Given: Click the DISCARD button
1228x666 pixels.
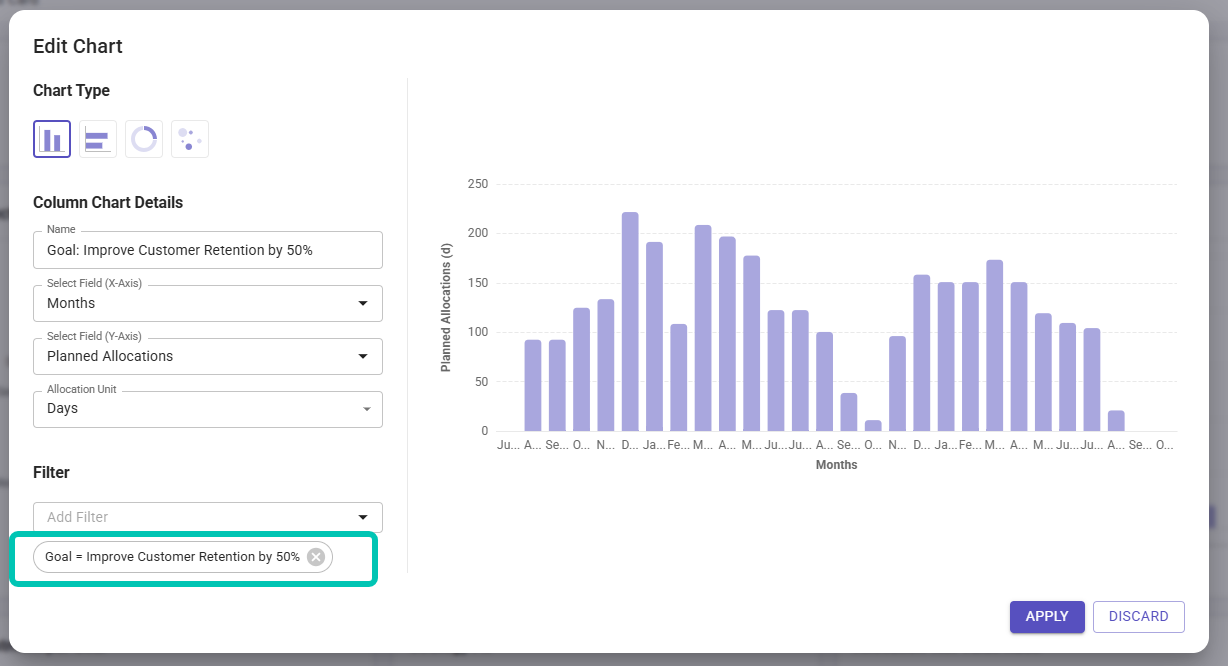Looking at the screenshot, I should click(1139, 617).
